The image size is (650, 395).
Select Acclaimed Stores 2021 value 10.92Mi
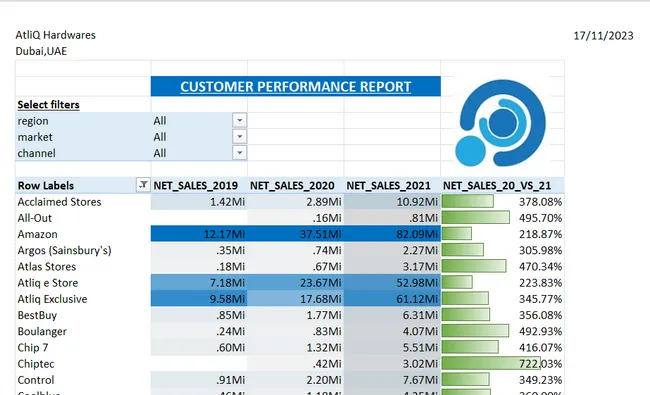coord(392,202)
